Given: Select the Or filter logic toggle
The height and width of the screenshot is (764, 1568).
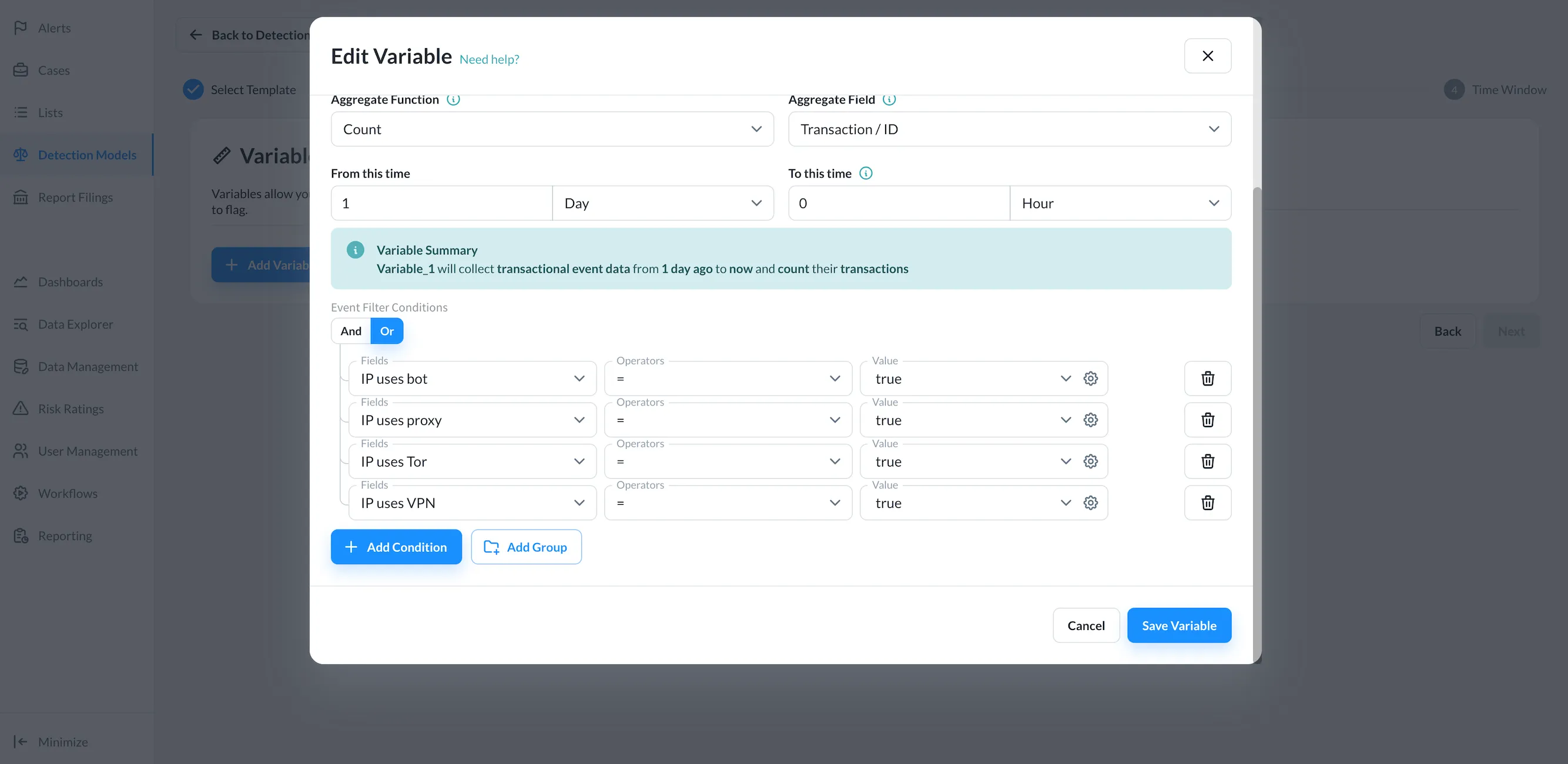Looking at the screenshot, I should pos(387,331).
